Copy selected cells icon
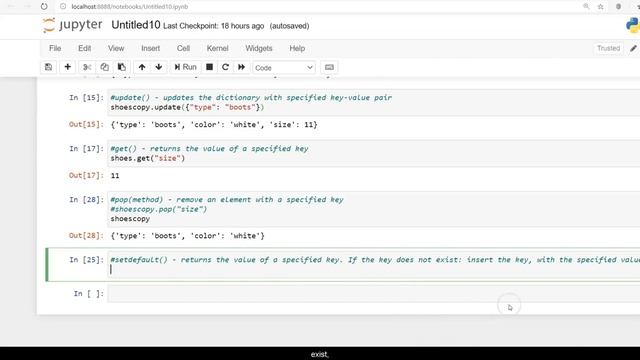The width and height of the screenshot is (640, 360). (x=104, y=67)
